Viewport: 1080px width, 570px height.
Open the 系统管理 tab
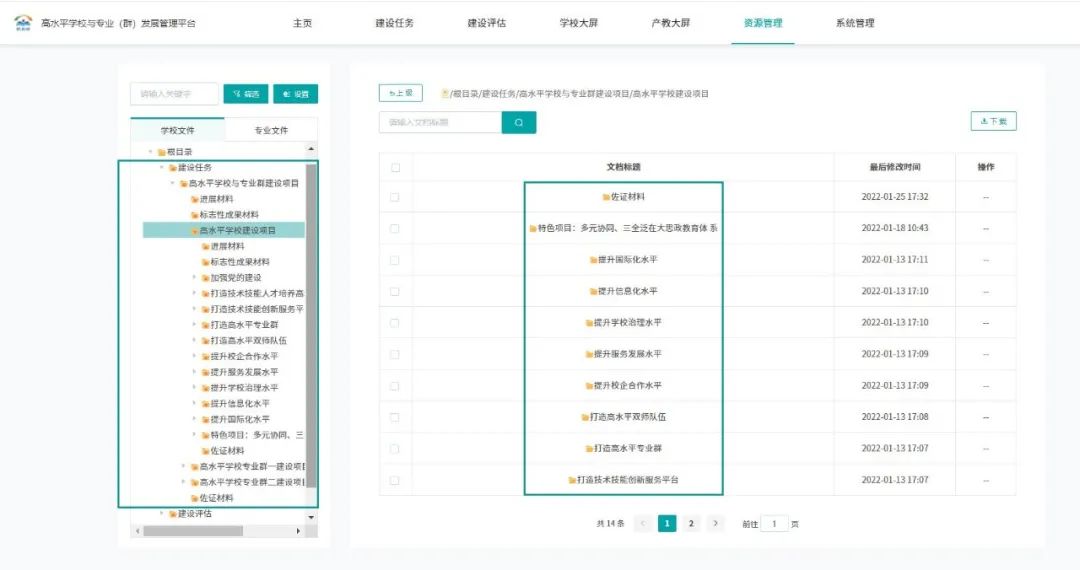click(x=855, y=23)
